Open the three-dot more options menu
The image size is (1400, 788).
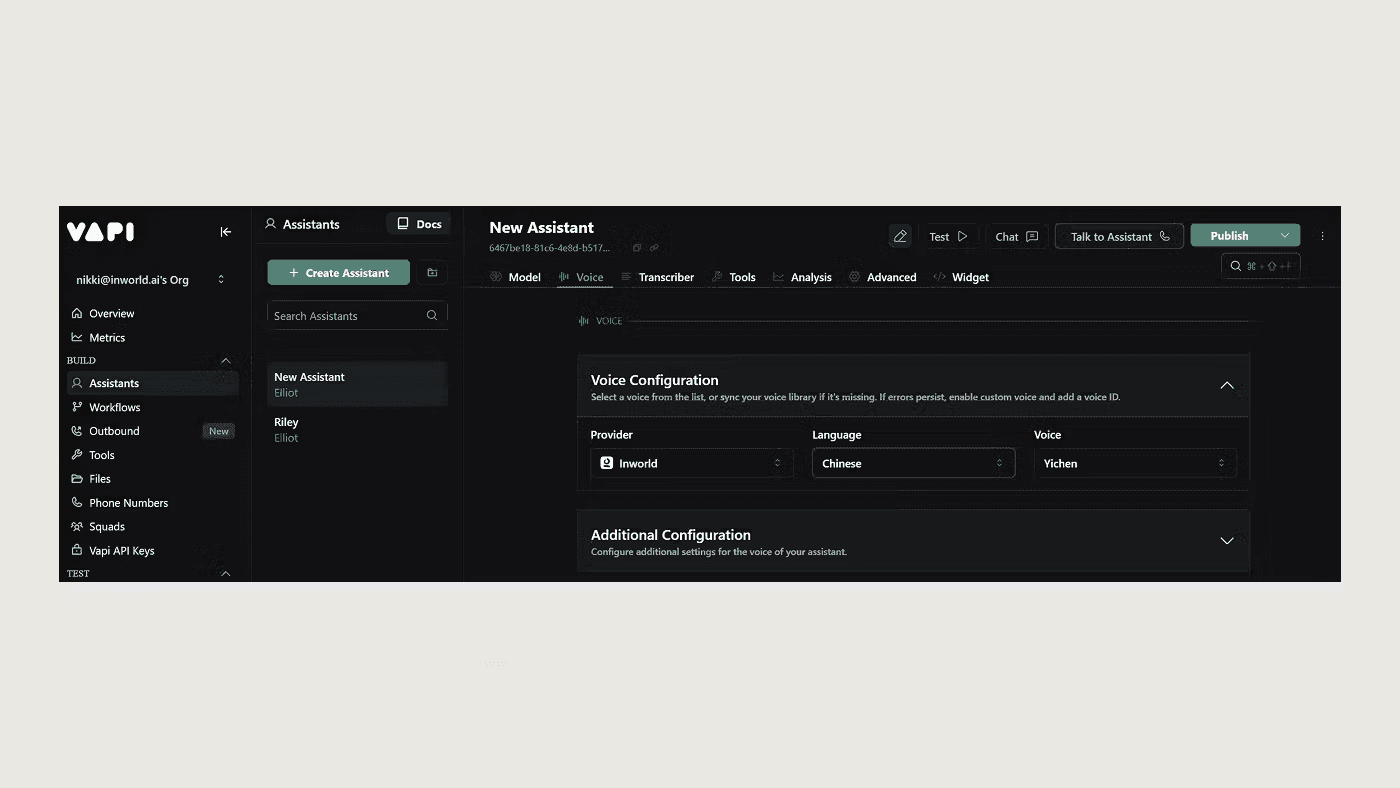(x=1322, y=237)
